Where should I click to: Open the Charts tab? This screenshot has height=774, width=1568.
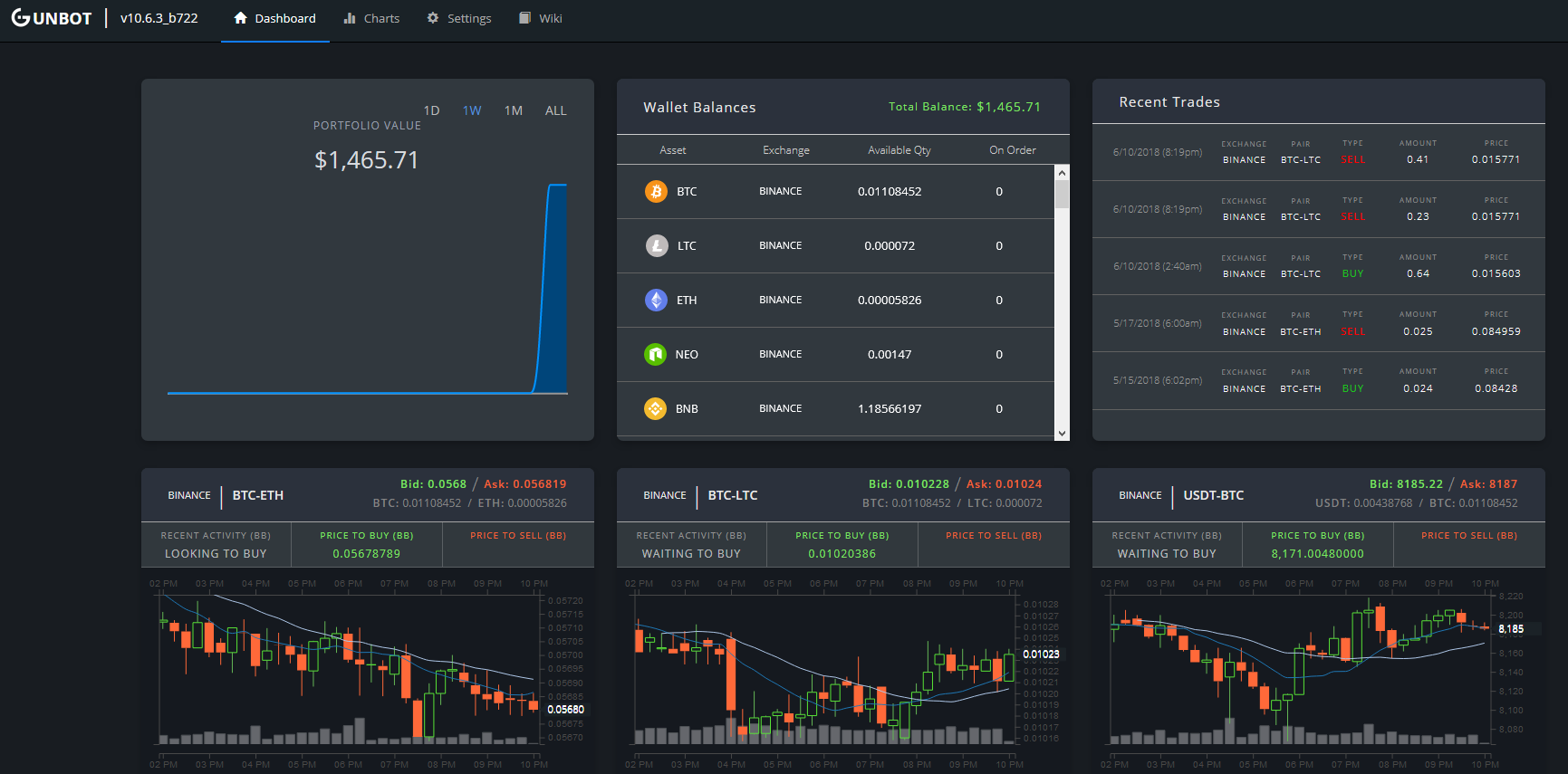(371, 19)
